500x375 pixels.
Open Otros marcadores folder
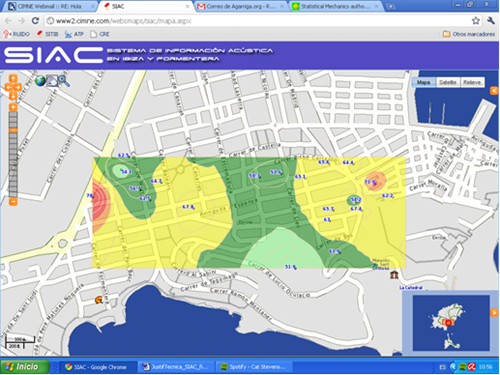[x=469, y=34]
